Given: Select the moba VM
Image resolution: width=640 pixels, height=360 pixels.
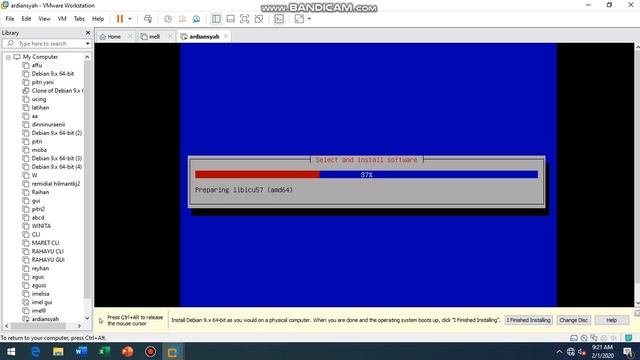Looking at the screenshot, I should pyautogui.click(x=39, y=150).
